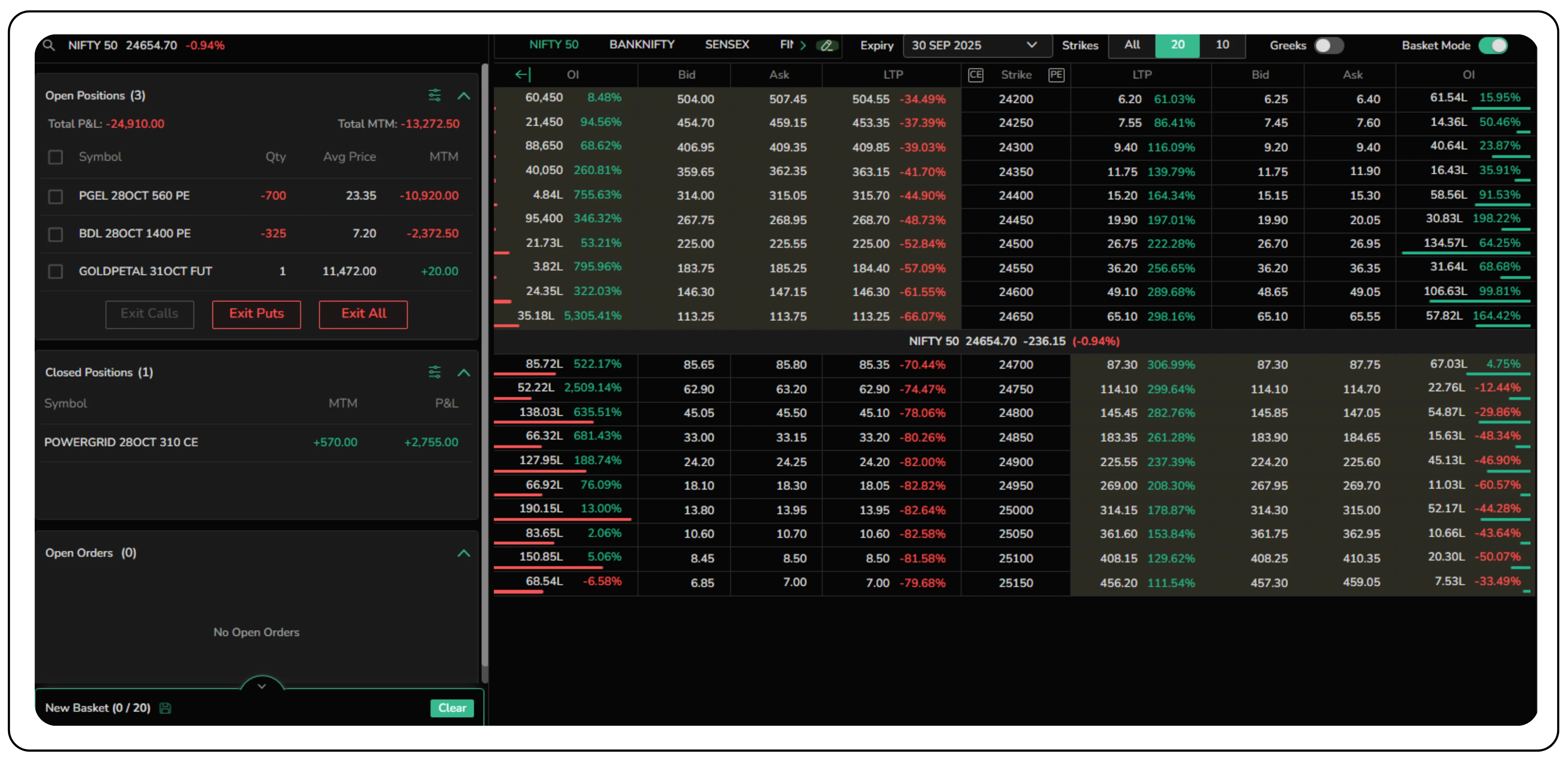Collapse the Open Positions panel
1568x758 pixels.
pyautogui.click(x=464, y=96)
